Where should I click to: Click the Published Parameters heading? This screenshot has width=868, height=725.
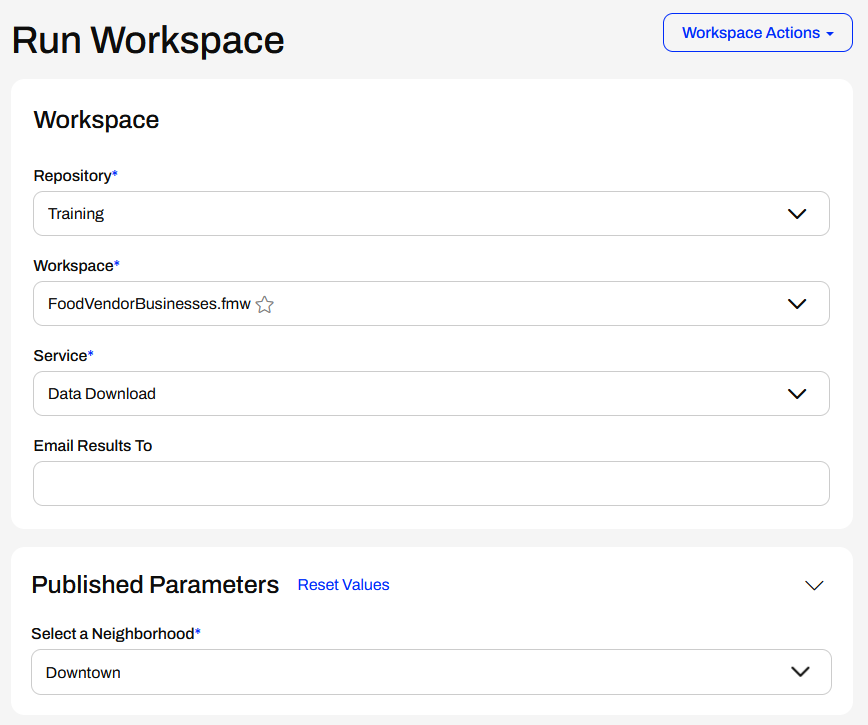(x=155, y=585)
